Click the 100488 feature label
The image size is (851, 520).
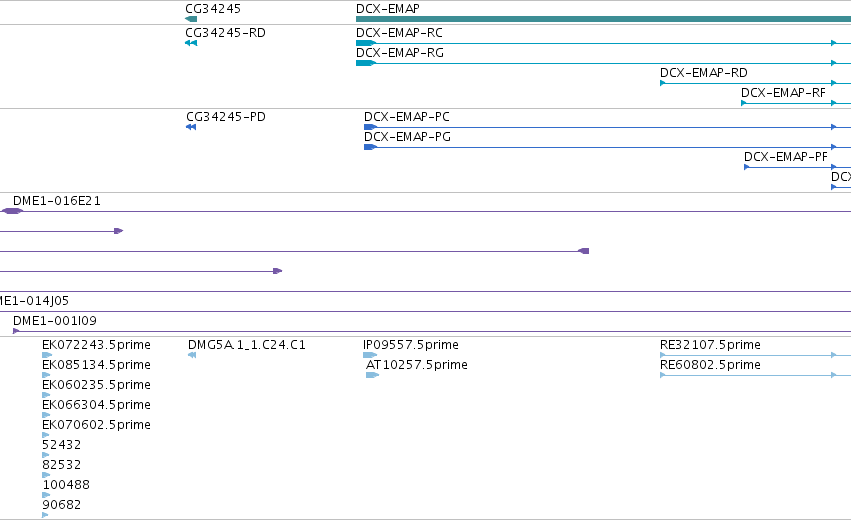(x=66, y=485)
